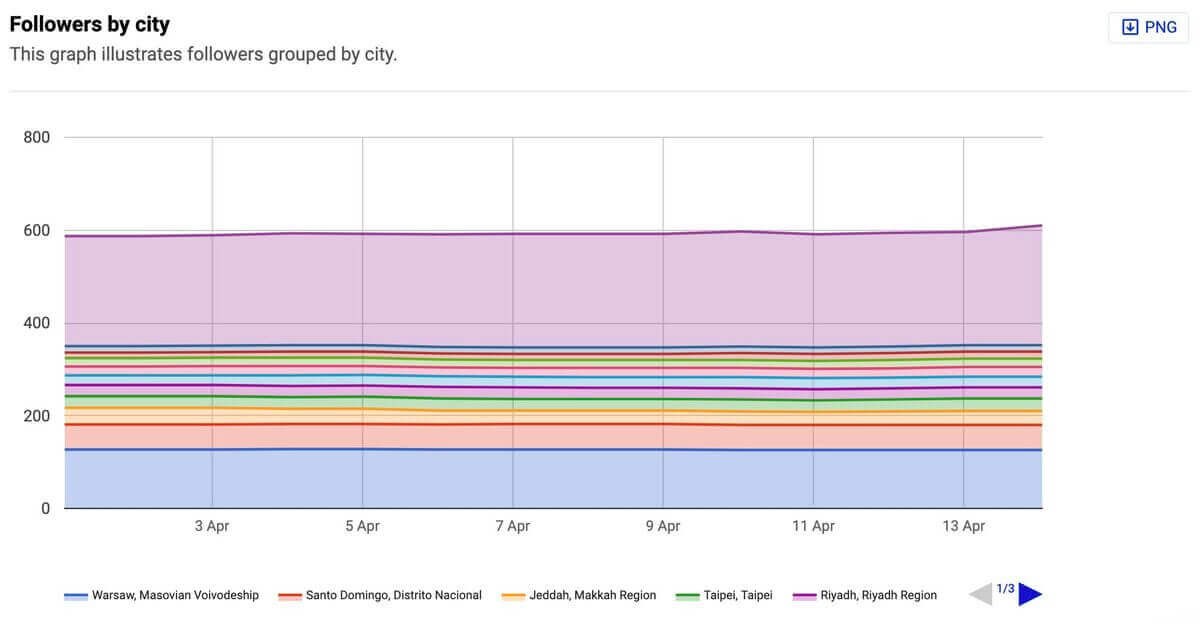Toggle Riyadh, Riyadh Region legend label
This screenshot has height=624, width=1200.
[878, 595]
